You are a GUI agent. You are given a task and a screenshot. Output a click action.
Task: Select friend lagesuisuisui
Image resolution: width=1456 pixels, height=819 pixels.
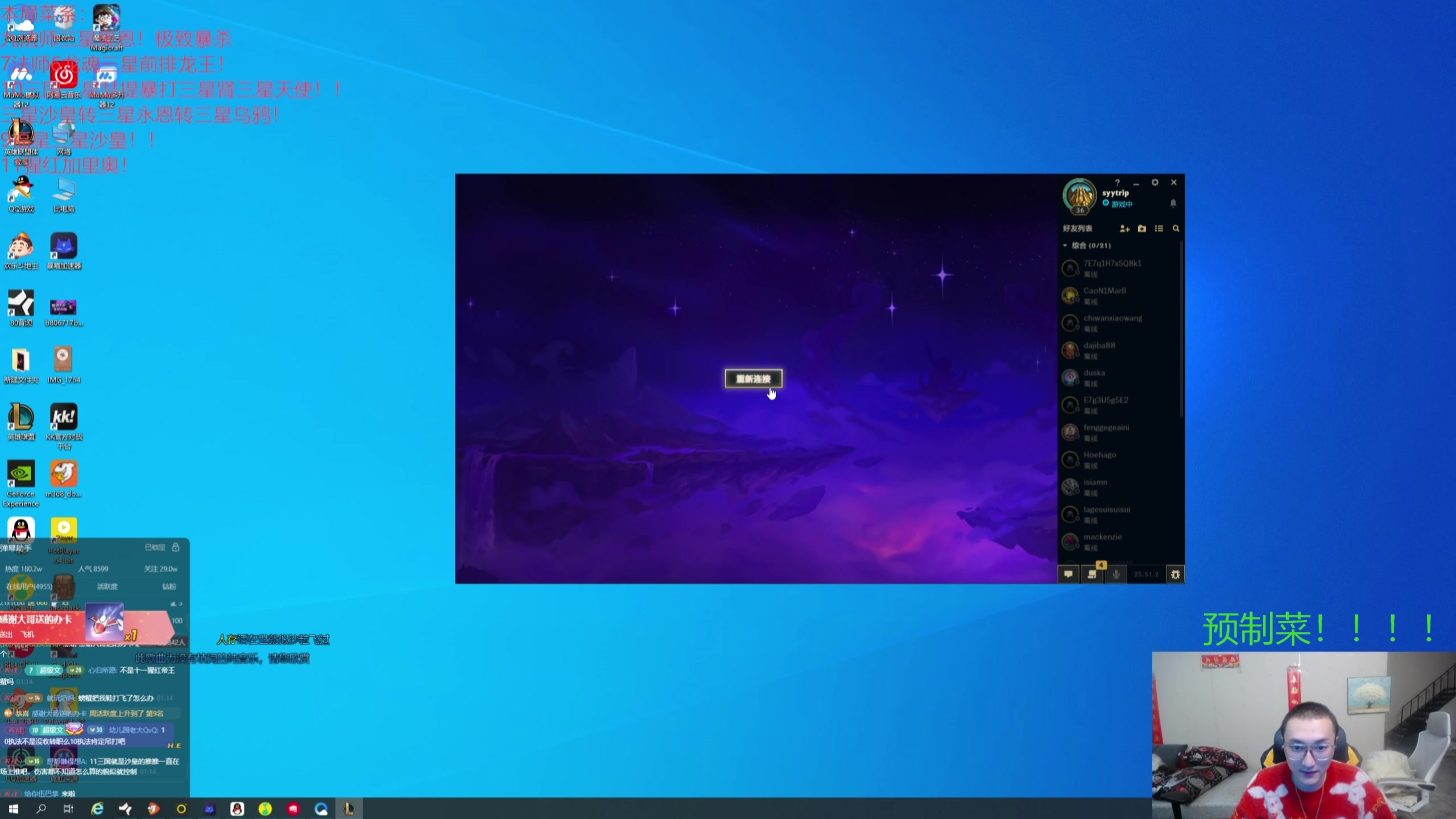1118,514
